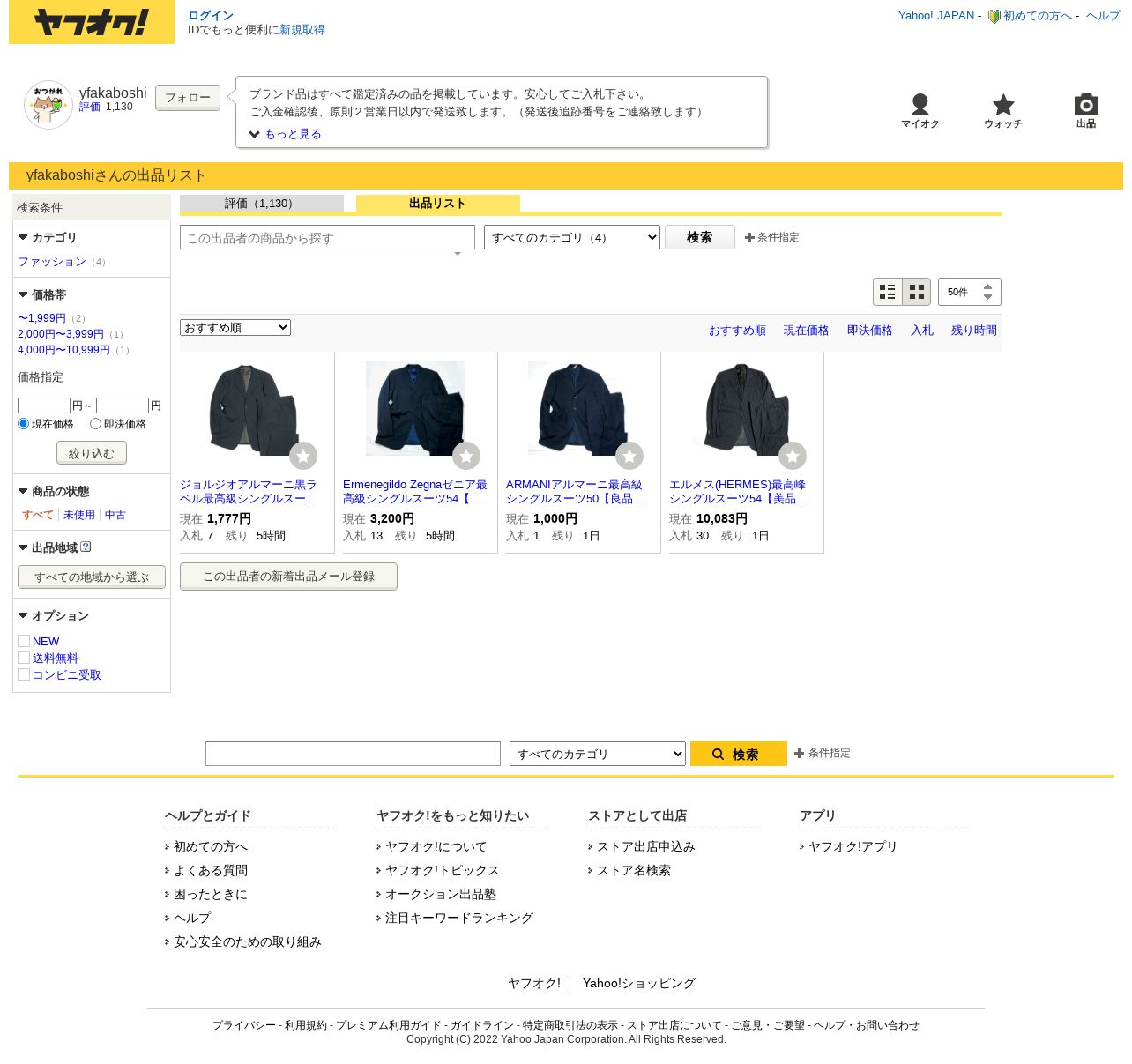
Task: Open すべてのカテゴリ（4） category dropdown
Action: (x=572, y=237)
